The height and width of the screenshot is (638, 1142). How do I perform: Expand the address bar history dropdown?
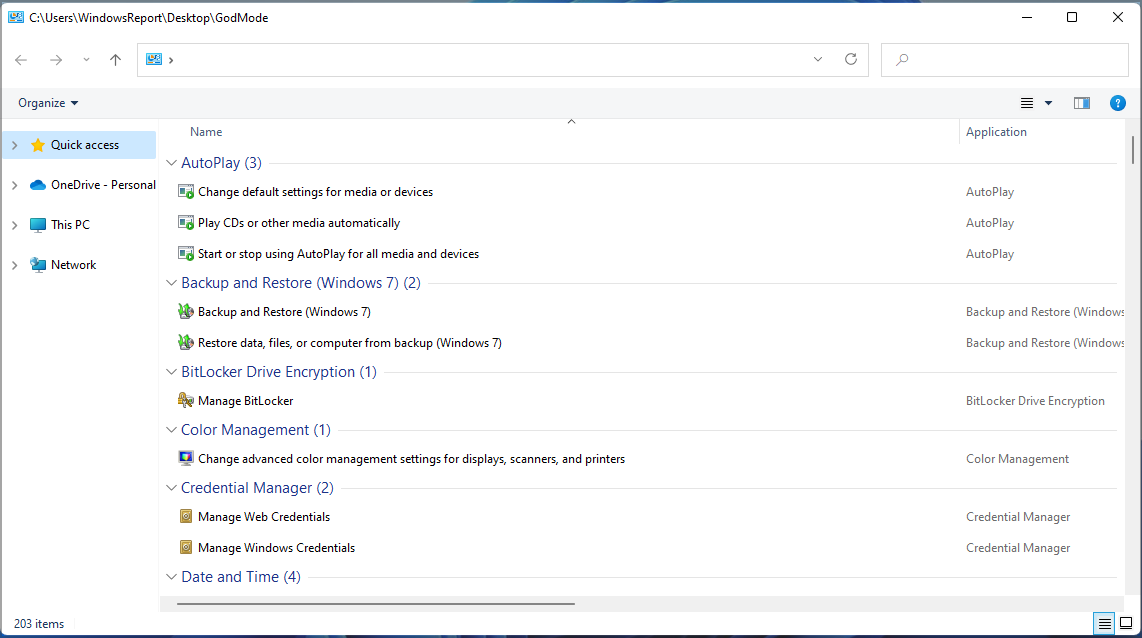818,60
